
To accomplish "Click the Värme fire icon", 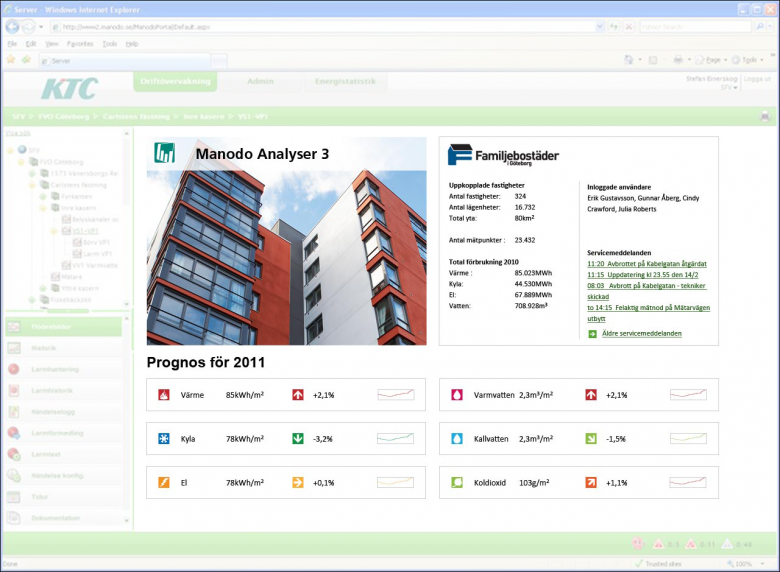I will [164, 395].
